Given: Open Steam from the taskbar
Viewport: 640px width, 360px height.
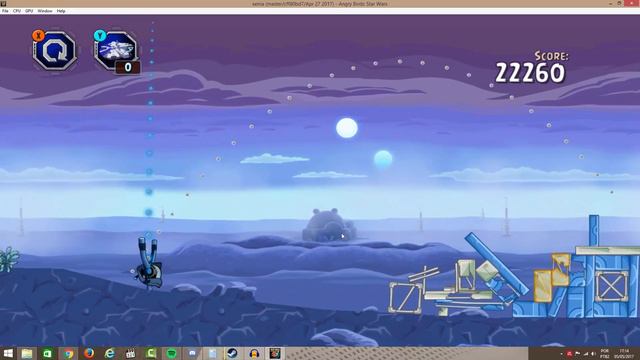Looking at the screenshot, I should (233, 353).
